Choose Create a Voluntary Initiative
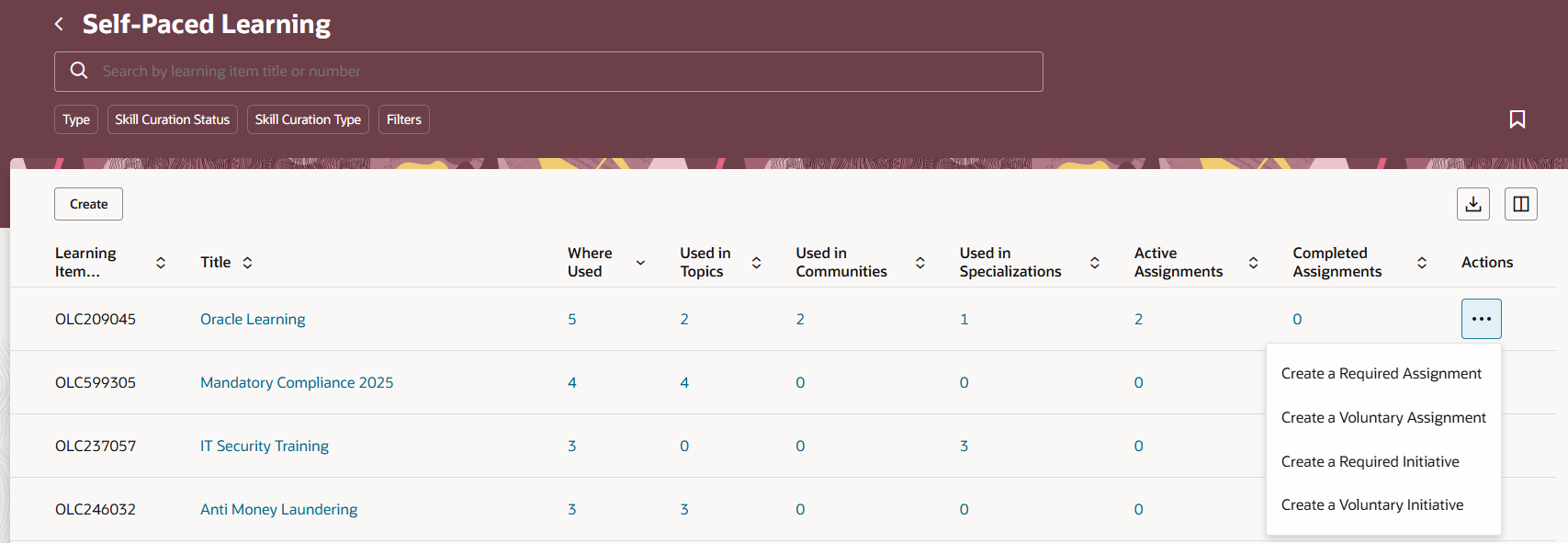 (x=1371, y=504)
